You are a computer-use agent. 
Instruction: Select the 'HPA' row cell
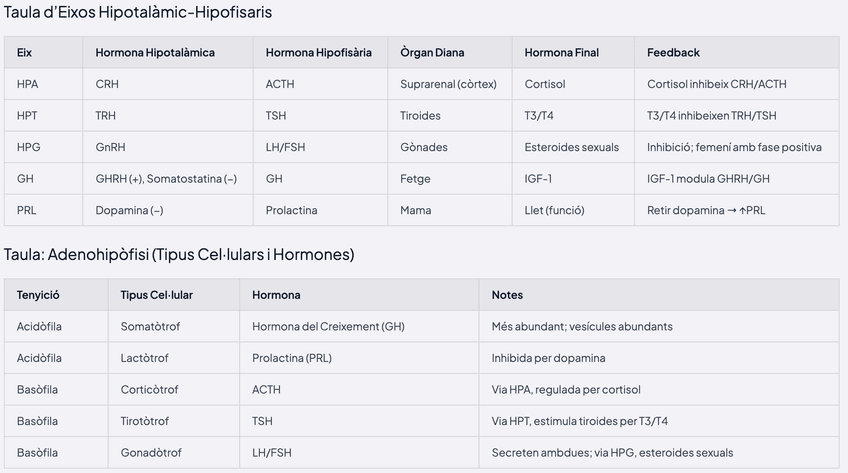[28, 85]
